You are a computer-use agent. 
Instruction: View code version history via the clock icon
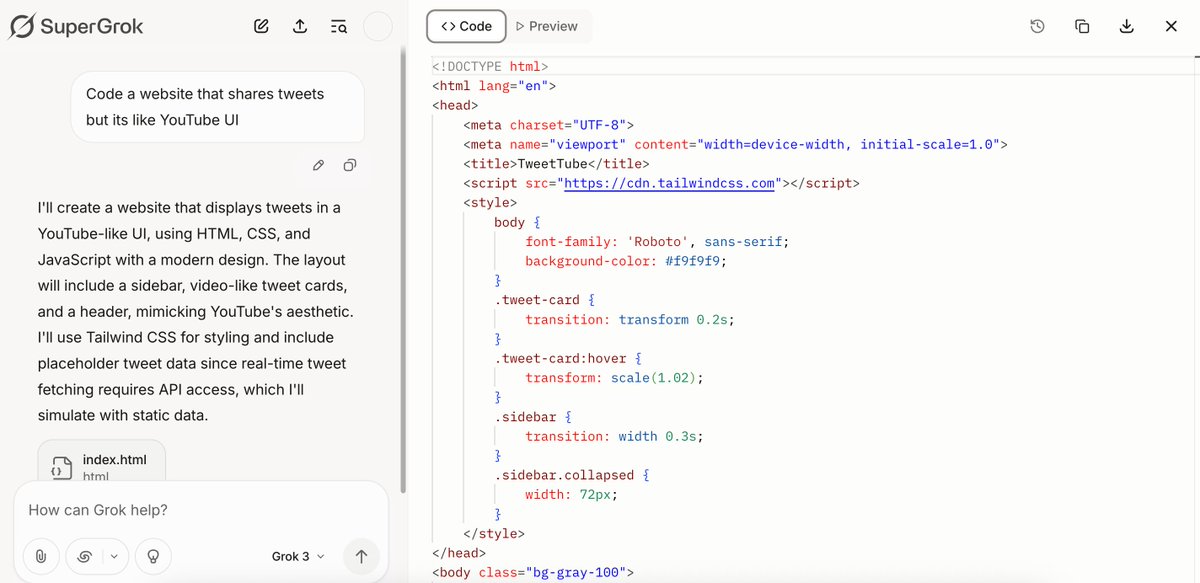tap(1037, 26)
